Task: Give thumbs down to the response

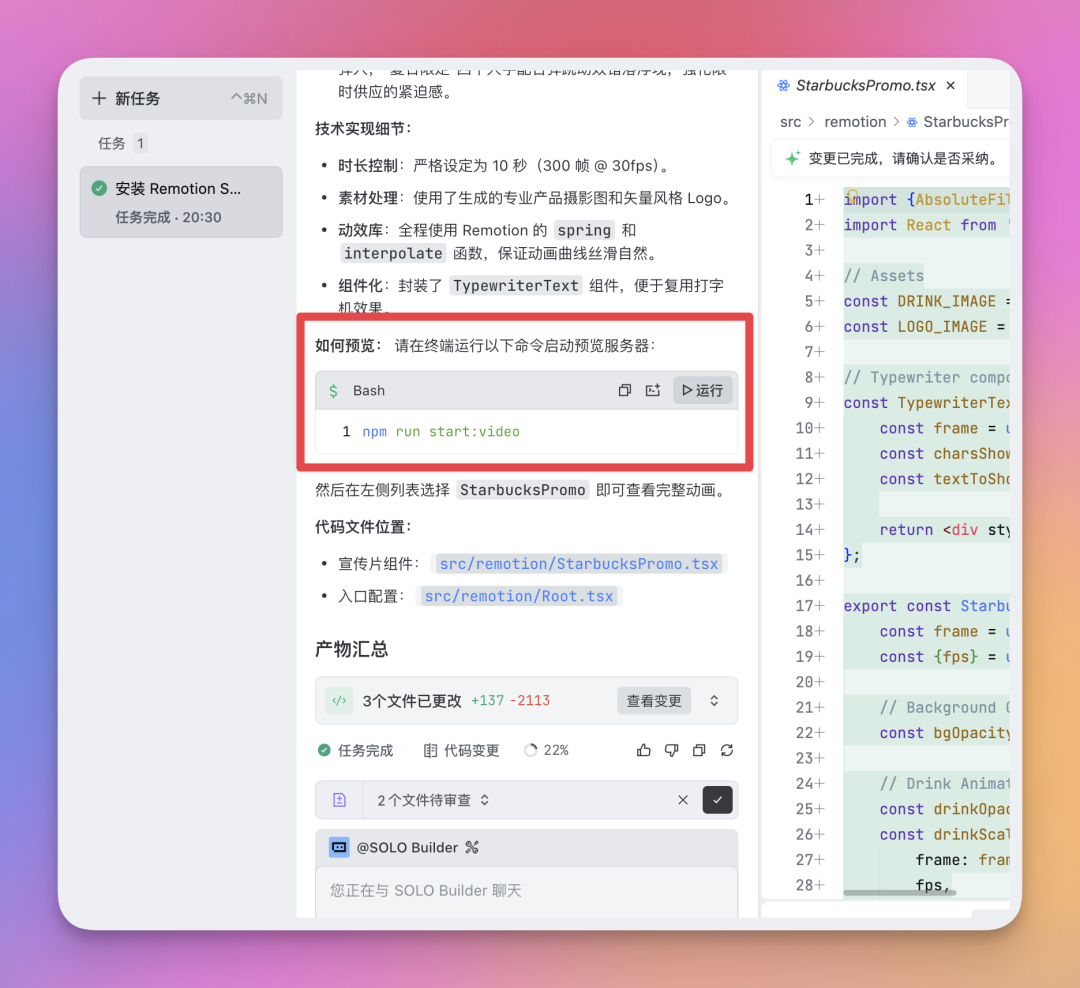Action: pos(672,750)
